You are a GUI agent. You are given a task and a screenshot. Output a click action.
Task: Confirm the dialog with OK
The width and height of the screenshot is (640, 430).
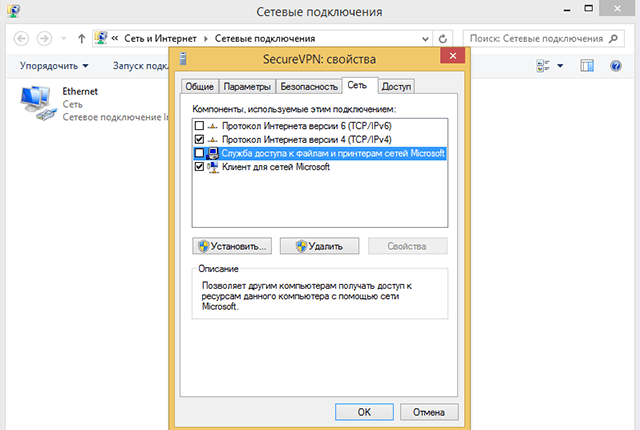point(364,412)
